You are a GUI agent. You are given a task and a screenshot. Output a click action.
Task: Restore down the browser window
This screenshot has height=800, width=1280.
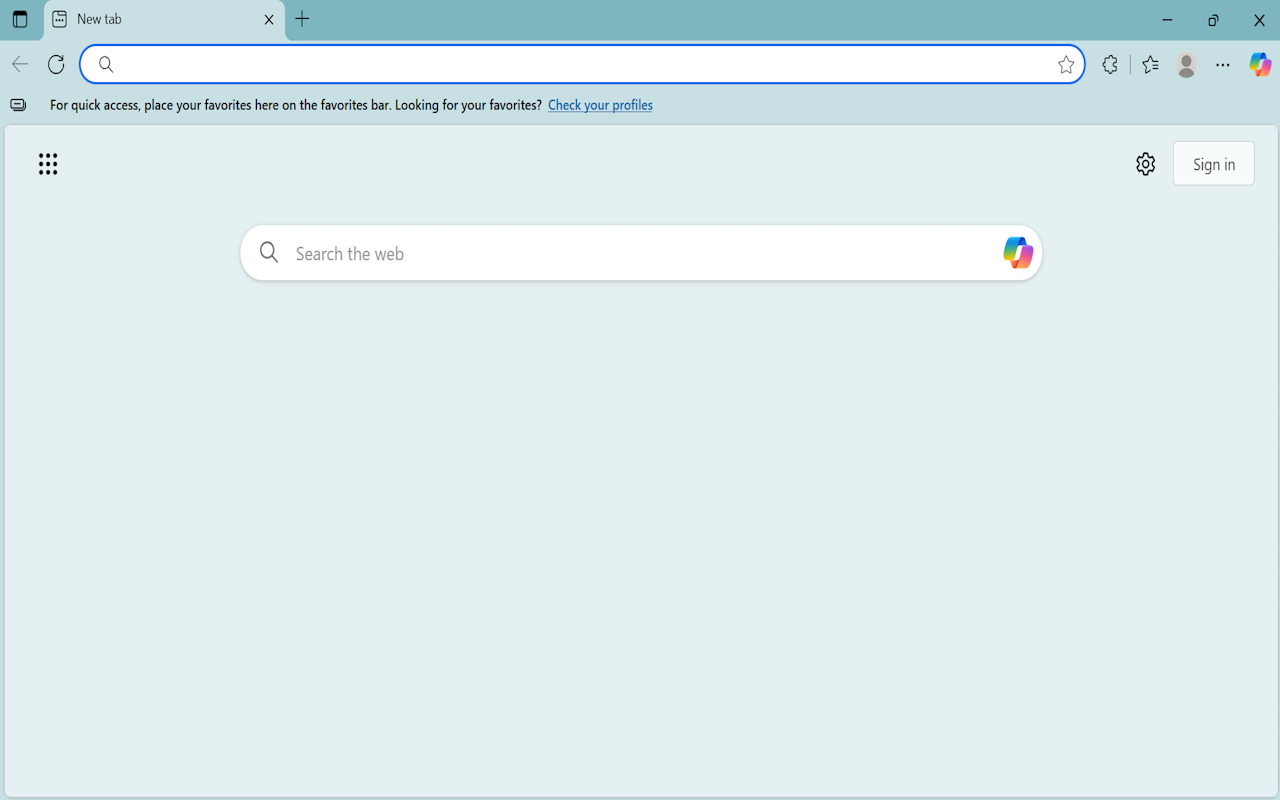tap(1213, 20)
